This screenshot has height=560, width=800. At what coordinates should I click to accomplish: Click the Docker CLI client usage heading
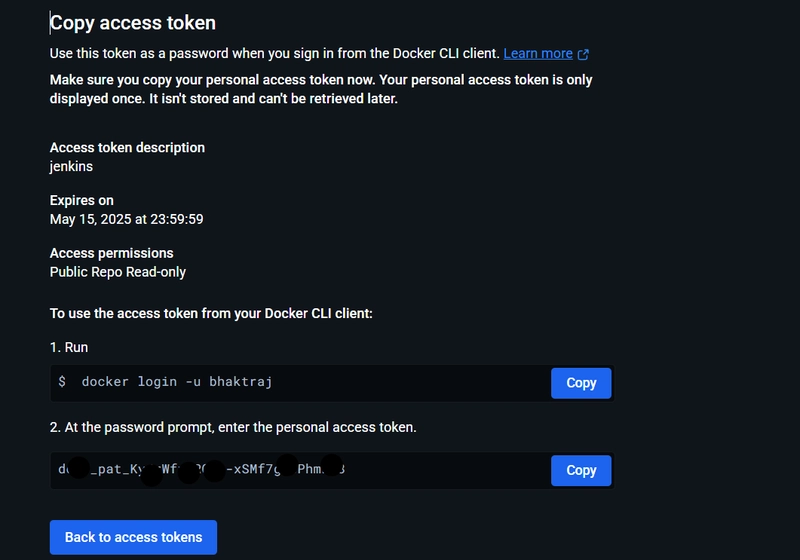pyautogui.click(x=211, y=313)
